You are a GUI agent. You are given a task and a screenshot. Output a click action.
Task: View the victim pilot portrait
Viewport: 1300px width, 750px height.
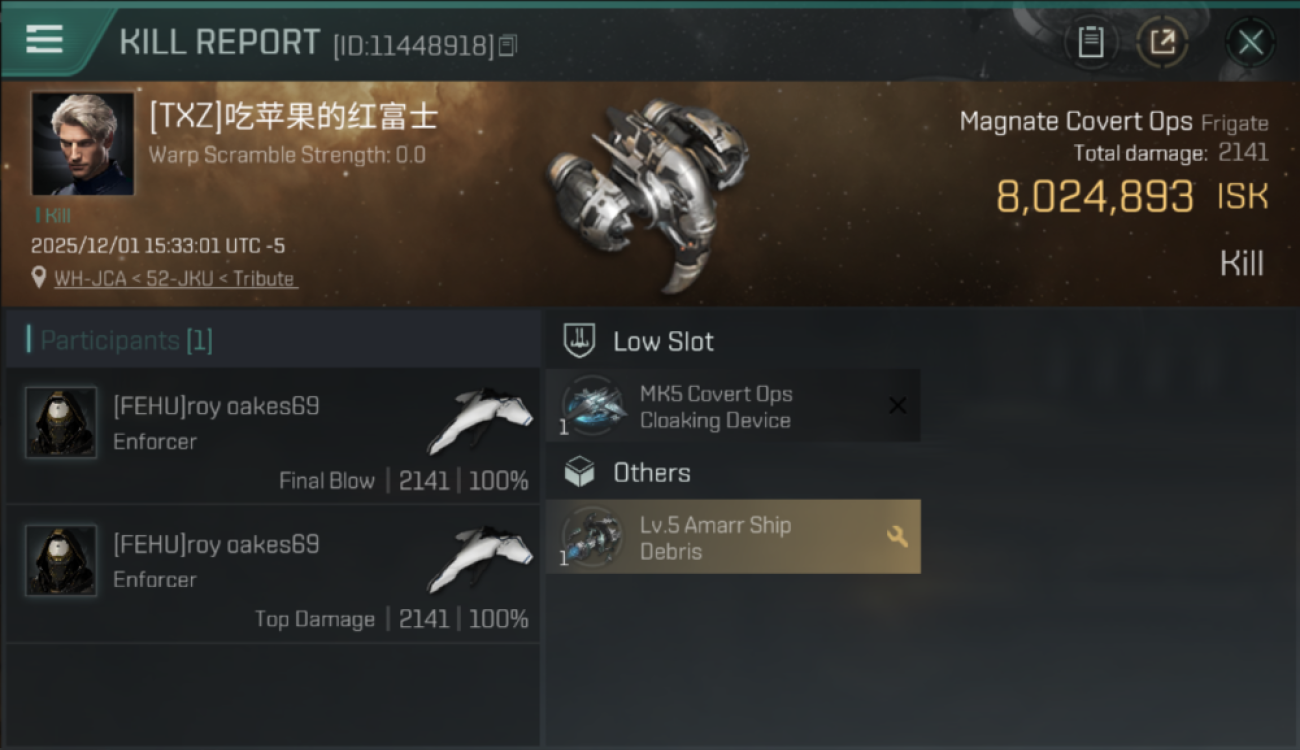82,144
